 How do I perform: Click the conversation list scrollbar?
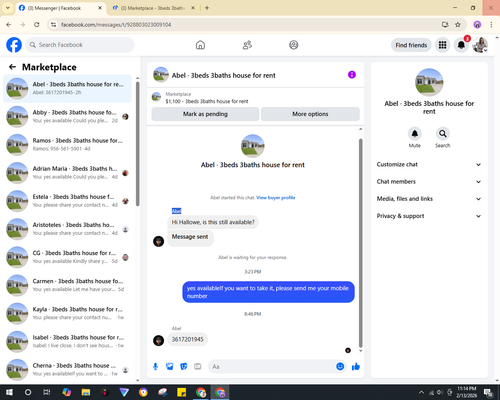pyautogui.click(x=138, y=143)
